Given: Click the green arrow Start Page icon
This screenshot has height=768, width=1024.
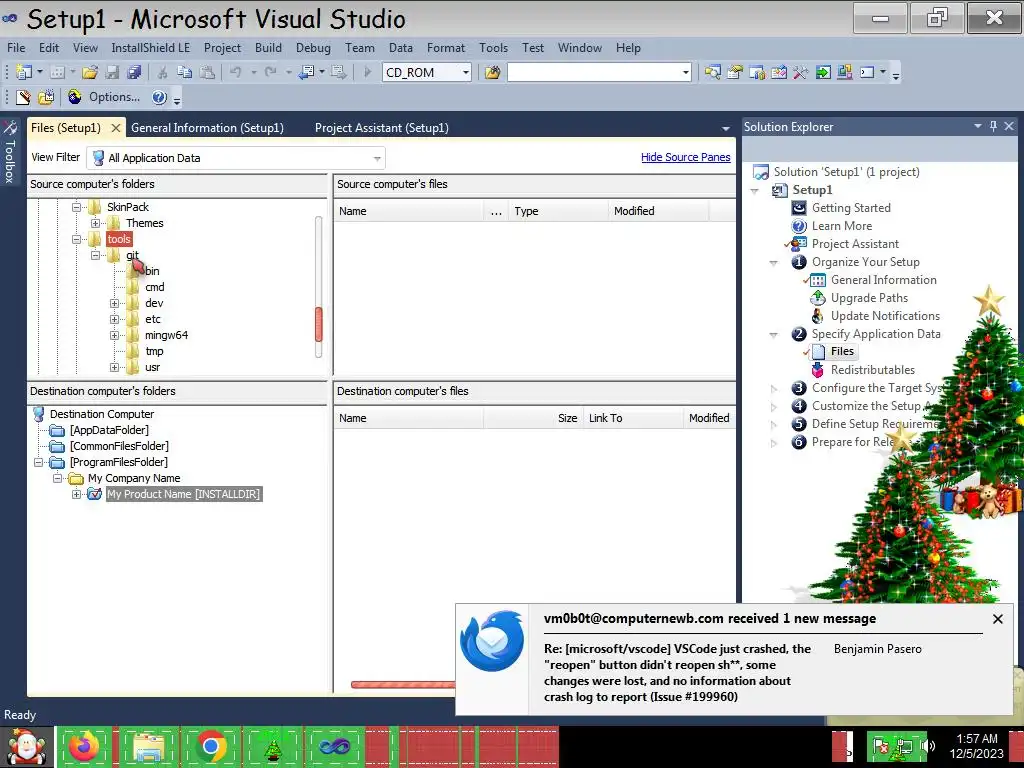Looking at the screenshot, I should pos(823,72).
